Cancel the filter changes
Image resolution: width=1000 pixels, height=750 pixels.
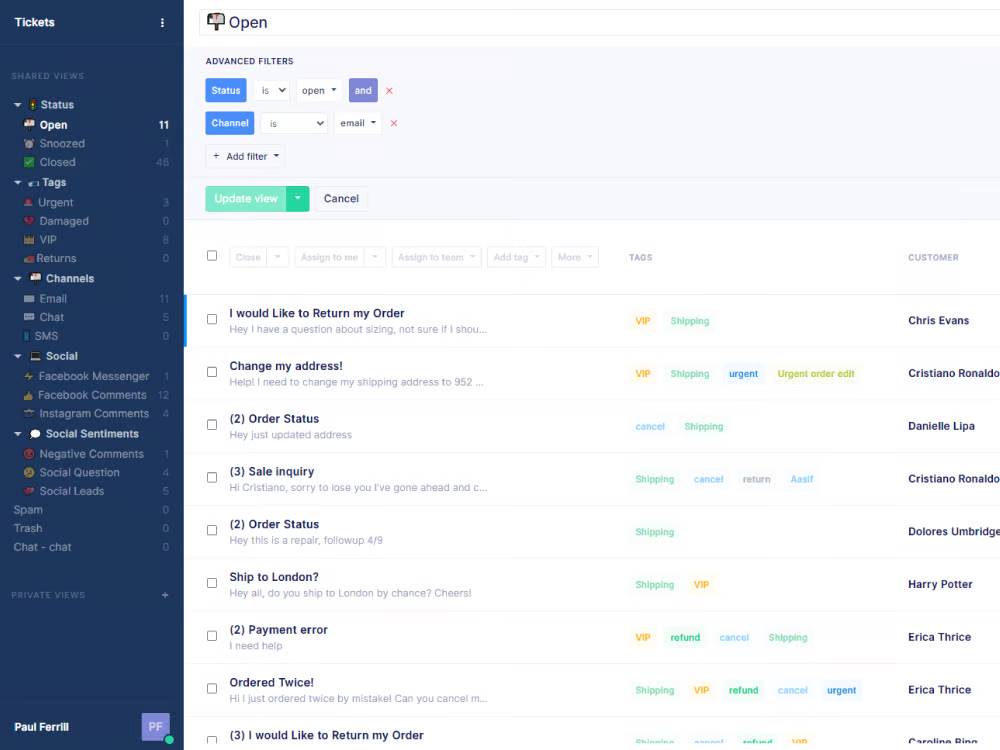click(x=341, y=198)
